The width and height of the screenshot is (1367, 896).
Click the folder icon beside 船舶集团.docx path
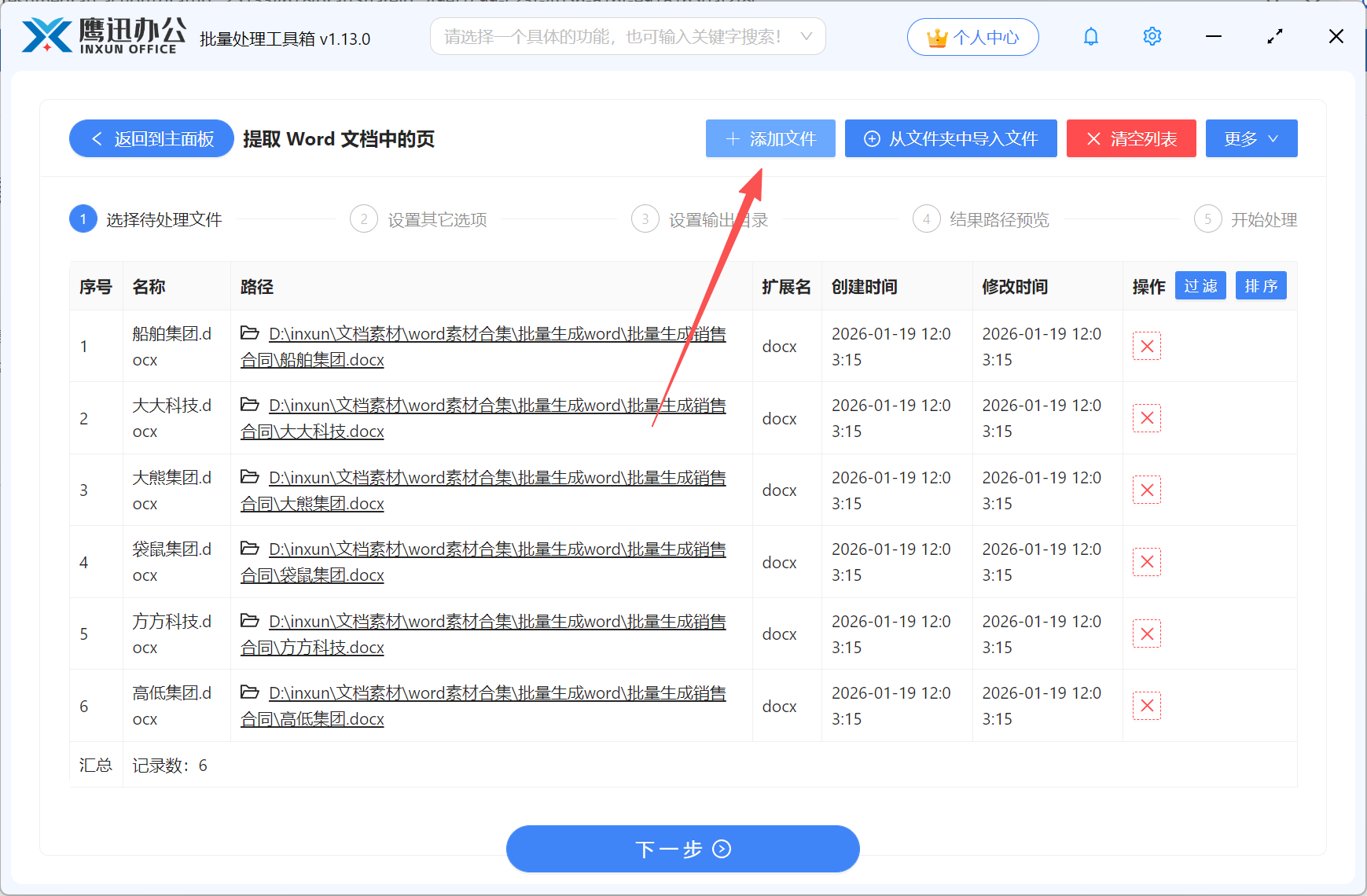pos(250,333)
